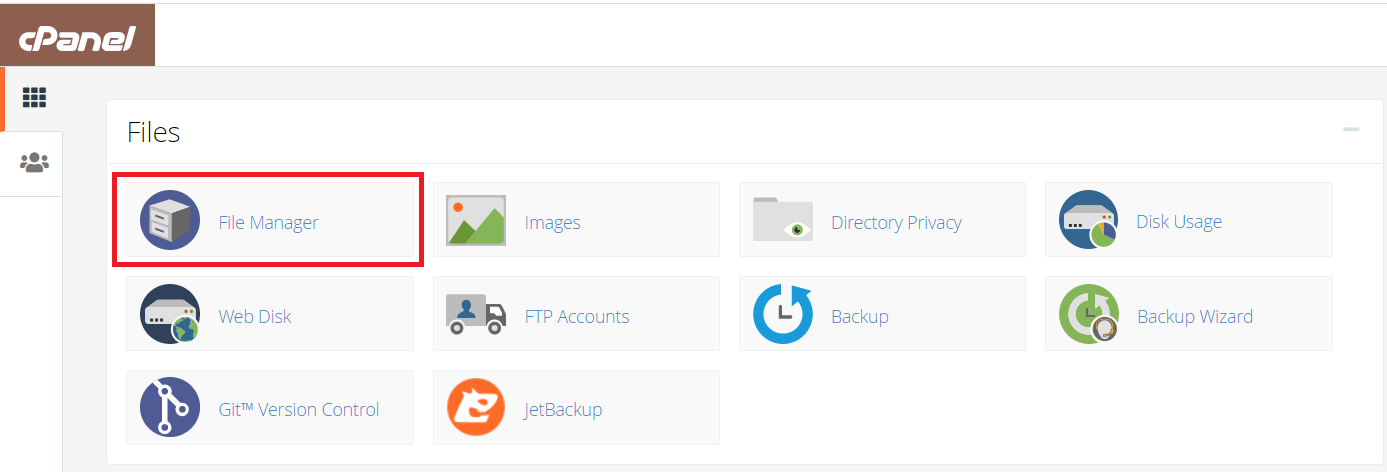Open the User Manager sidebar tab

34,162
